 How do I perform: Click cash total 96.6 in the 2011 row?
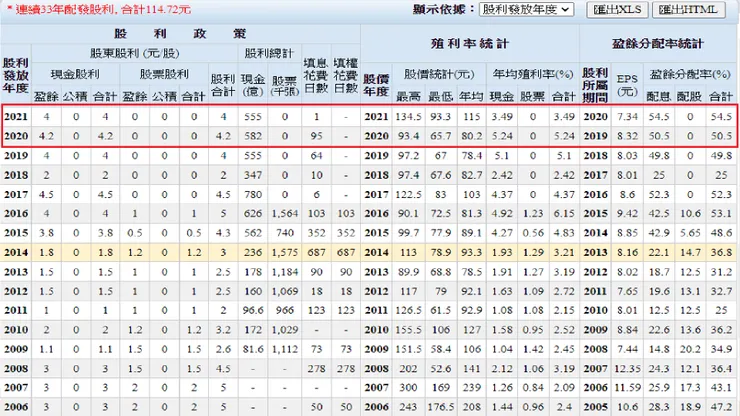[252, 310]
